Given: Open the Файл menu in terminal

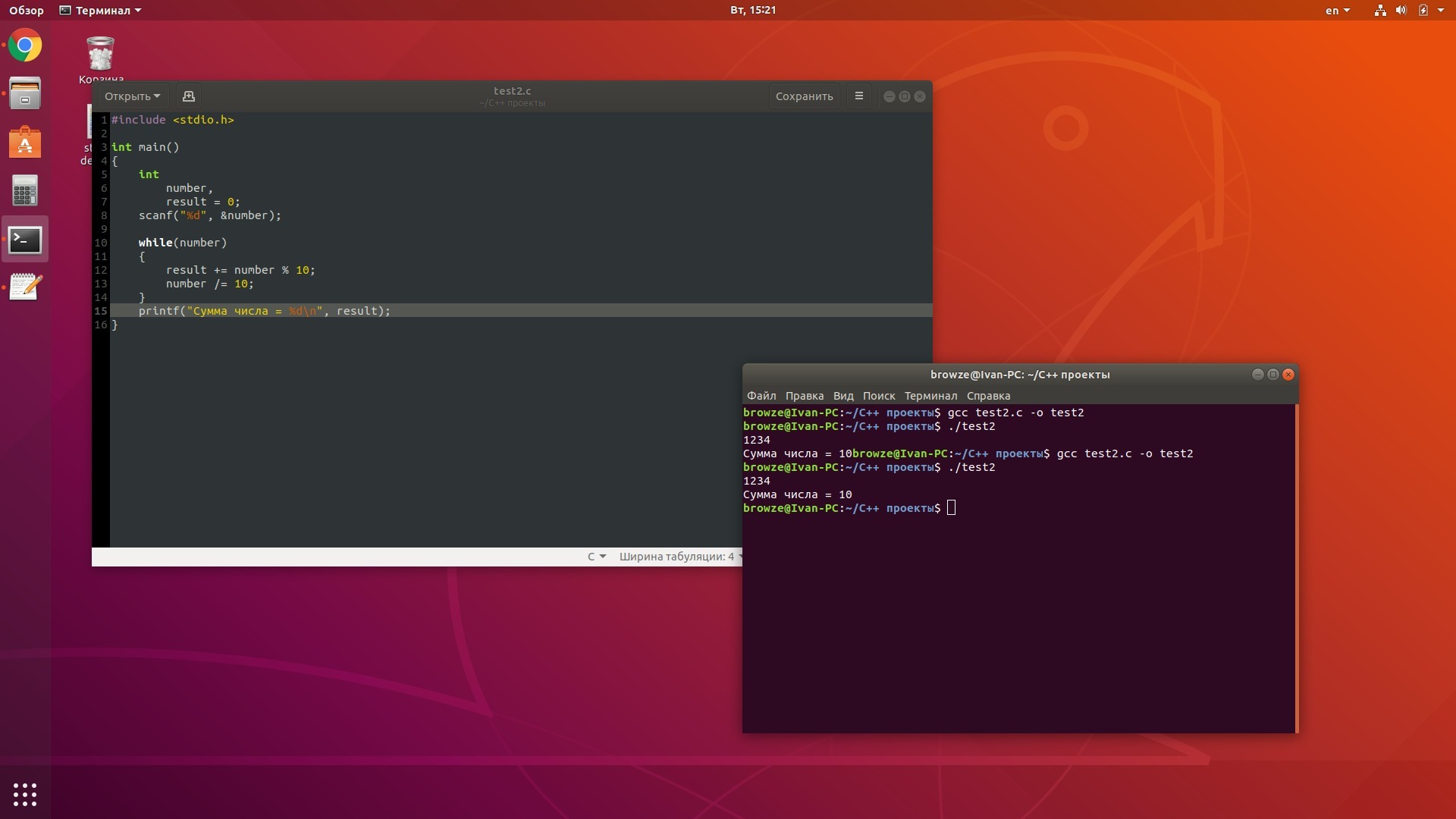Looking at the screenshot, I should [x=761, y=396].
